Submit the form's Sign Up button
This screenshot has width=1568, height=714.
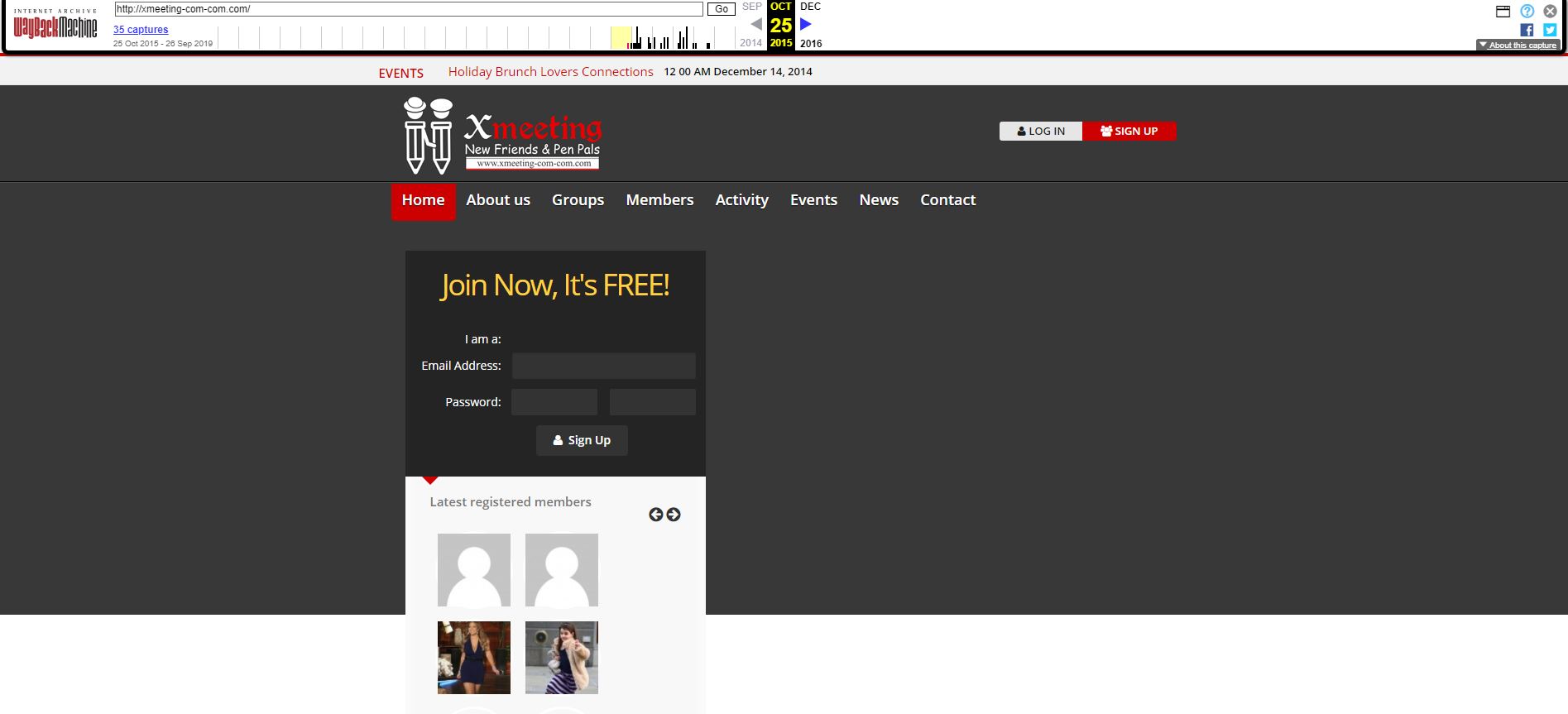(x=582, y=440)
